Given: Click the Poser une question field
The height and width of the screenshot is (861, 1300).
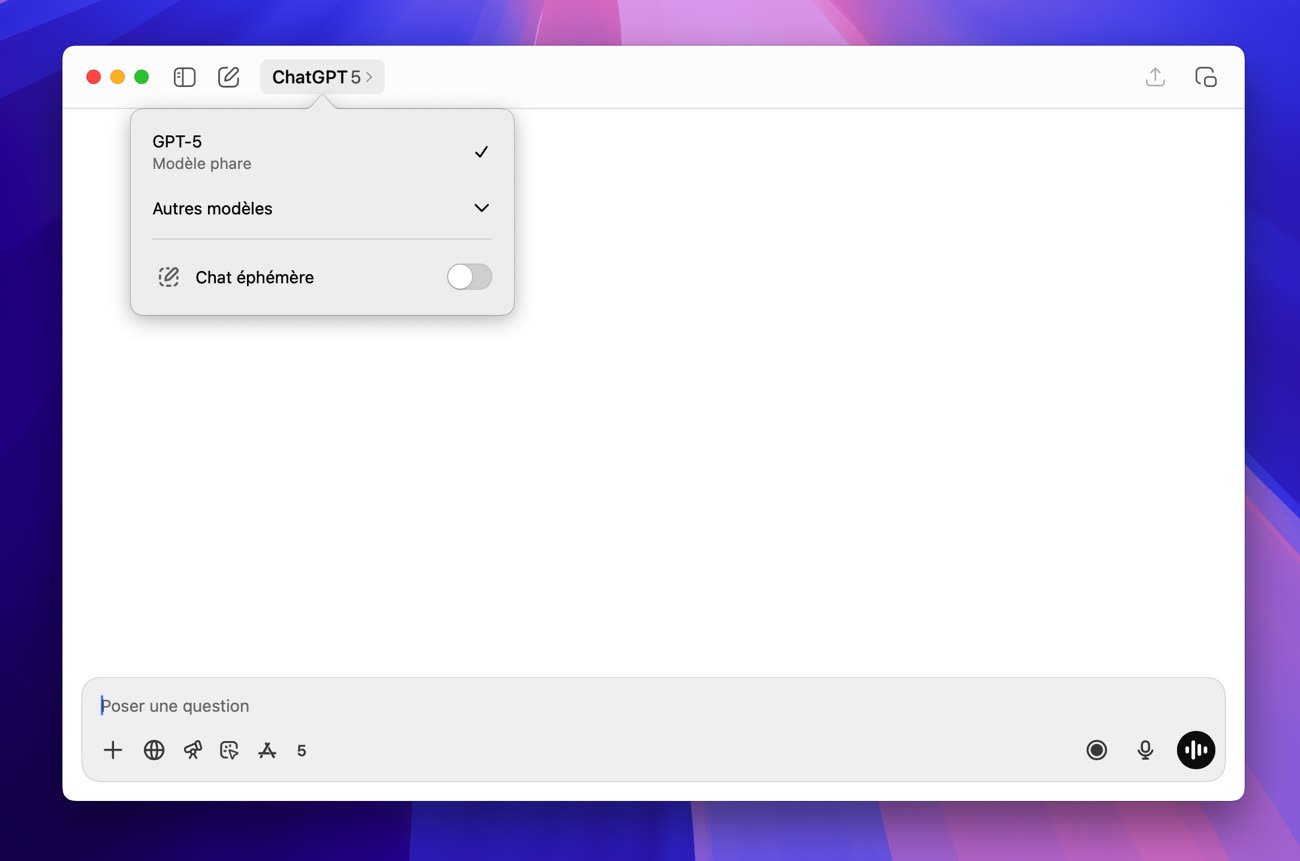Looking at the screenshot, I should coord(653,706).
